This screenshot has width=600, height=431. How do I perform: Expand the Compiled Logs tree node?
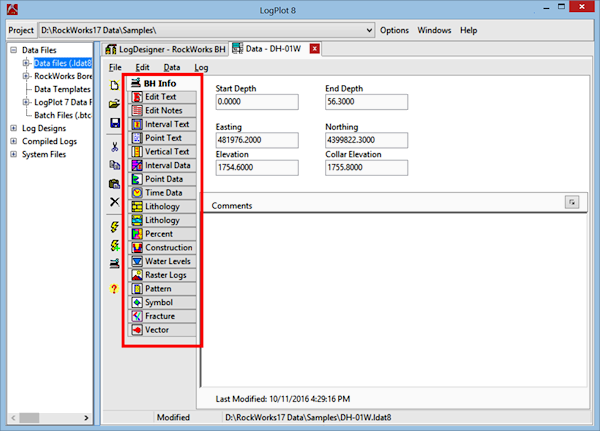tap(13, 141)
